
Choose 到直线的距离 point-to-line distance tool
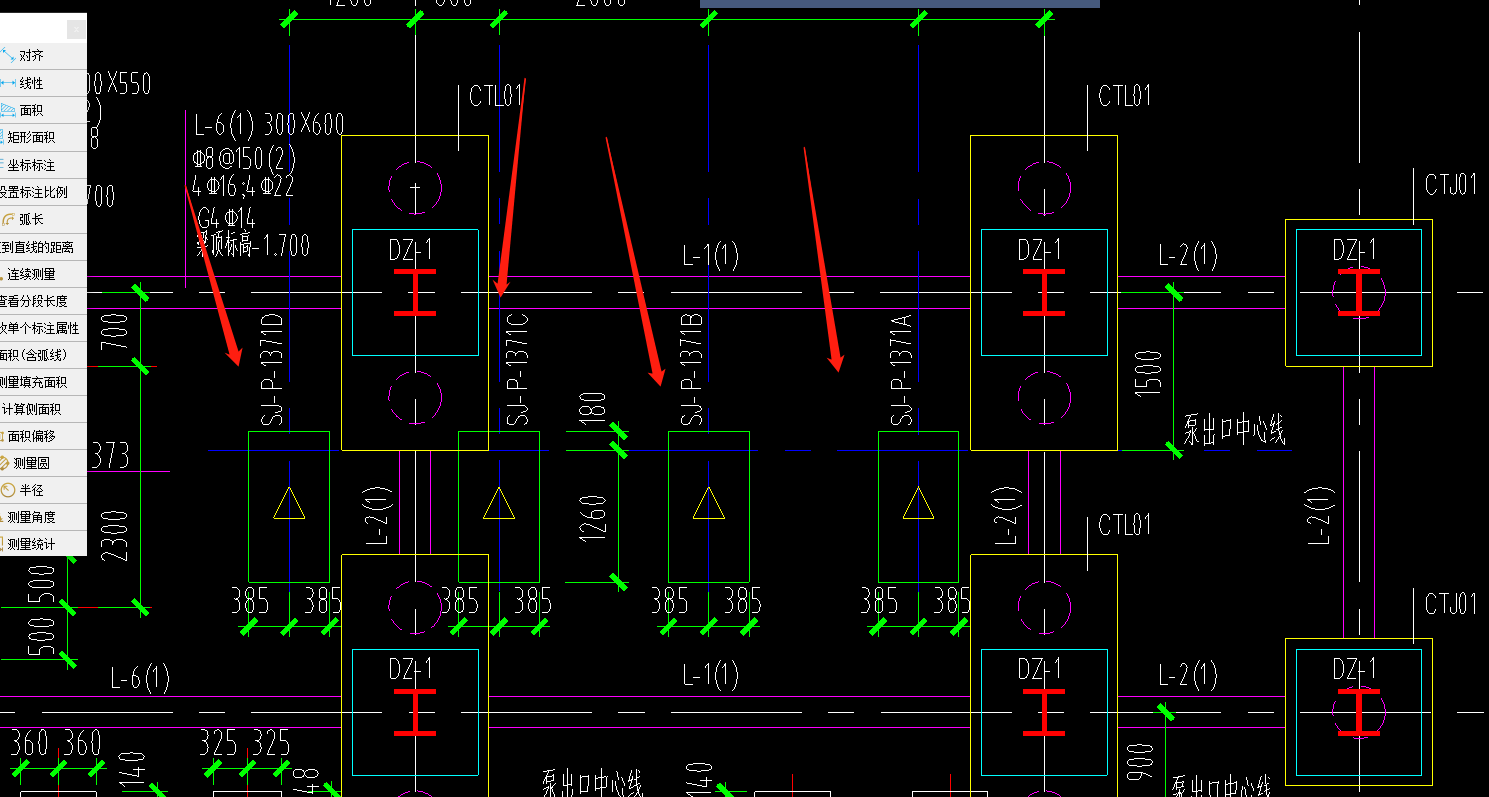[x=37, y=246]
